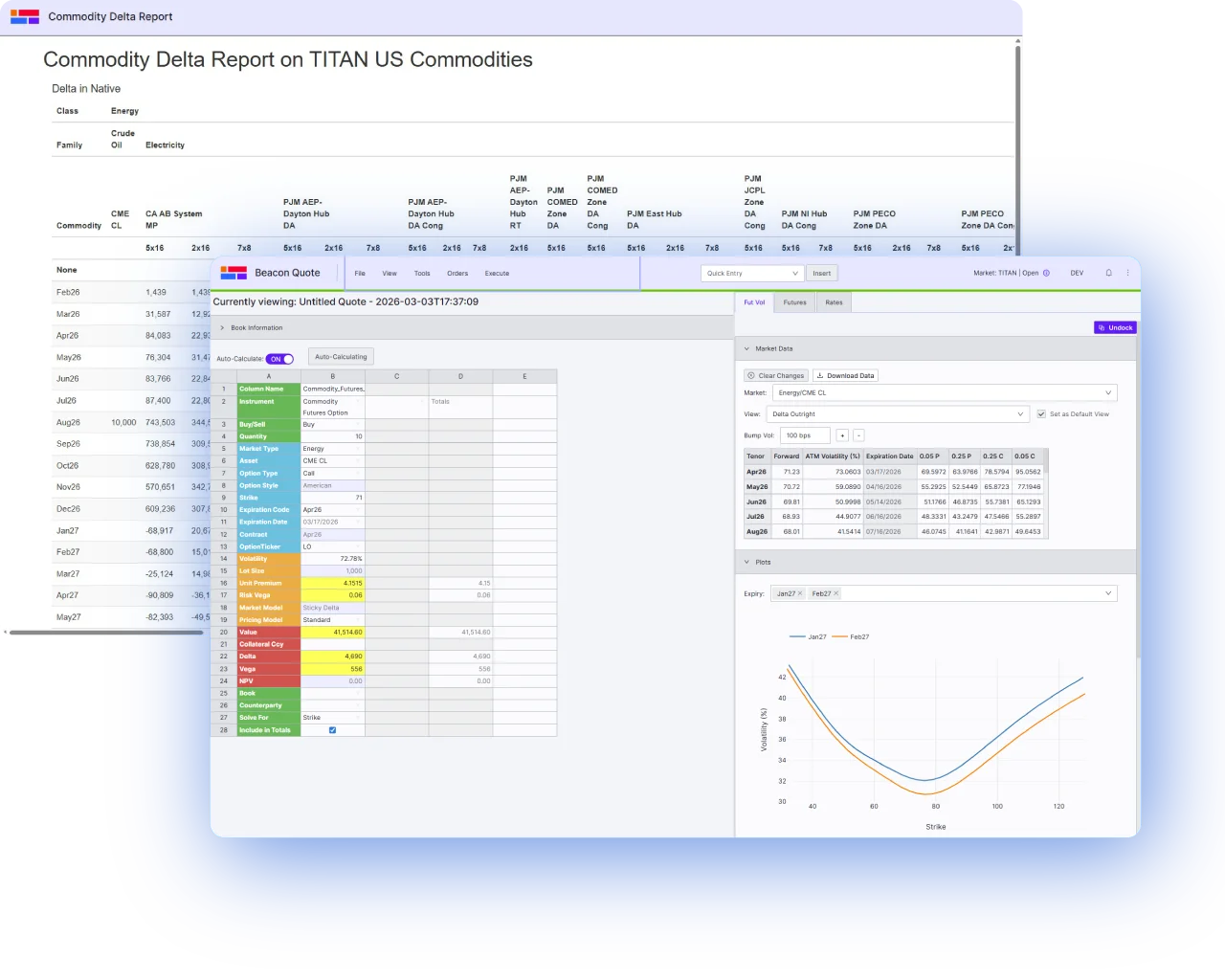Toggle the Feb27 legend line swatch
This screenshot has width=1225, height=980.
[839, 636]
